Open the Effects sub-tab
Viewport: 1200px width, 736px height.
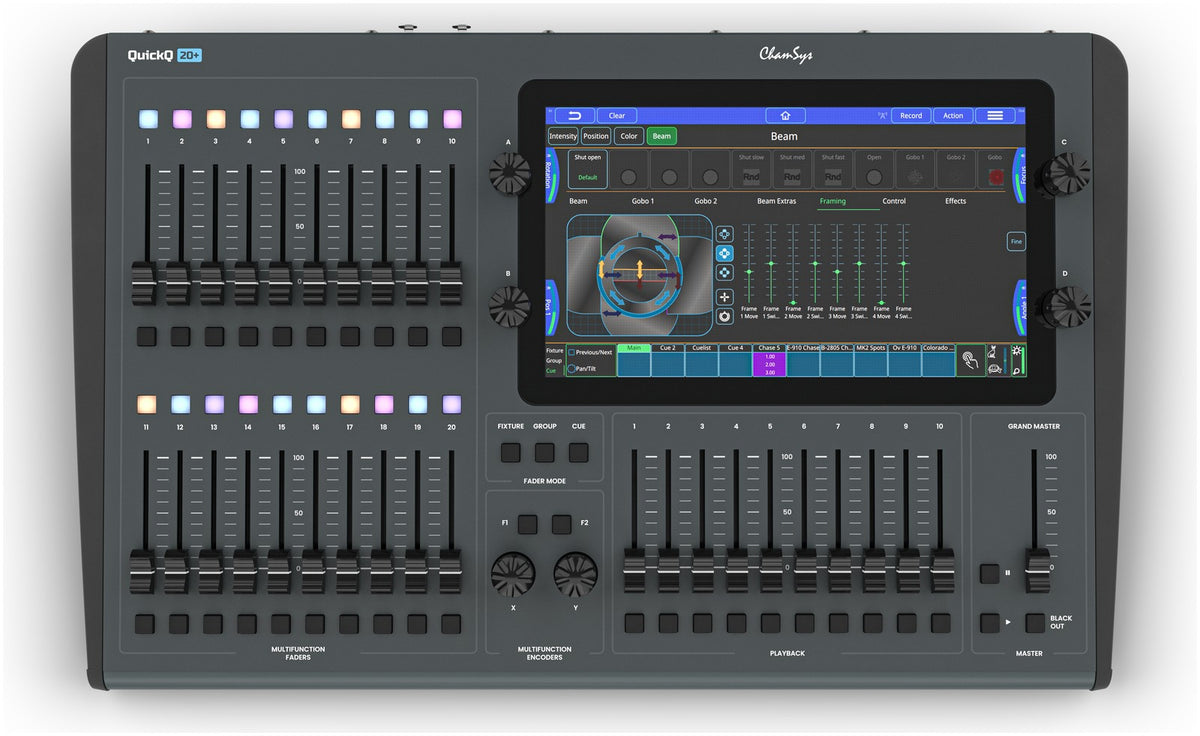pyautogui.click(x=956, y=201)
